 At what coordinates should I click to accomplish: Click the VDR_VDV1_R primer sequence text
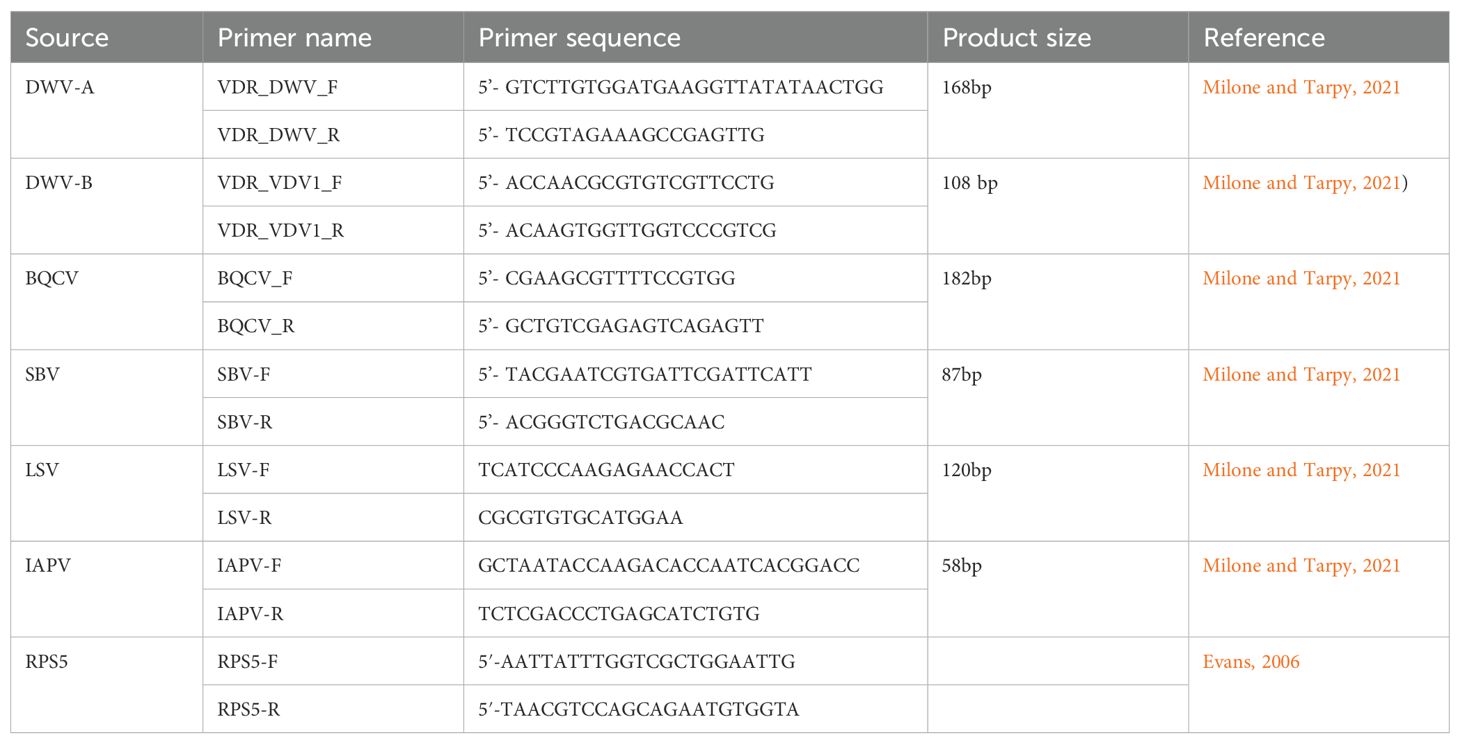click(x=627, y=231)
